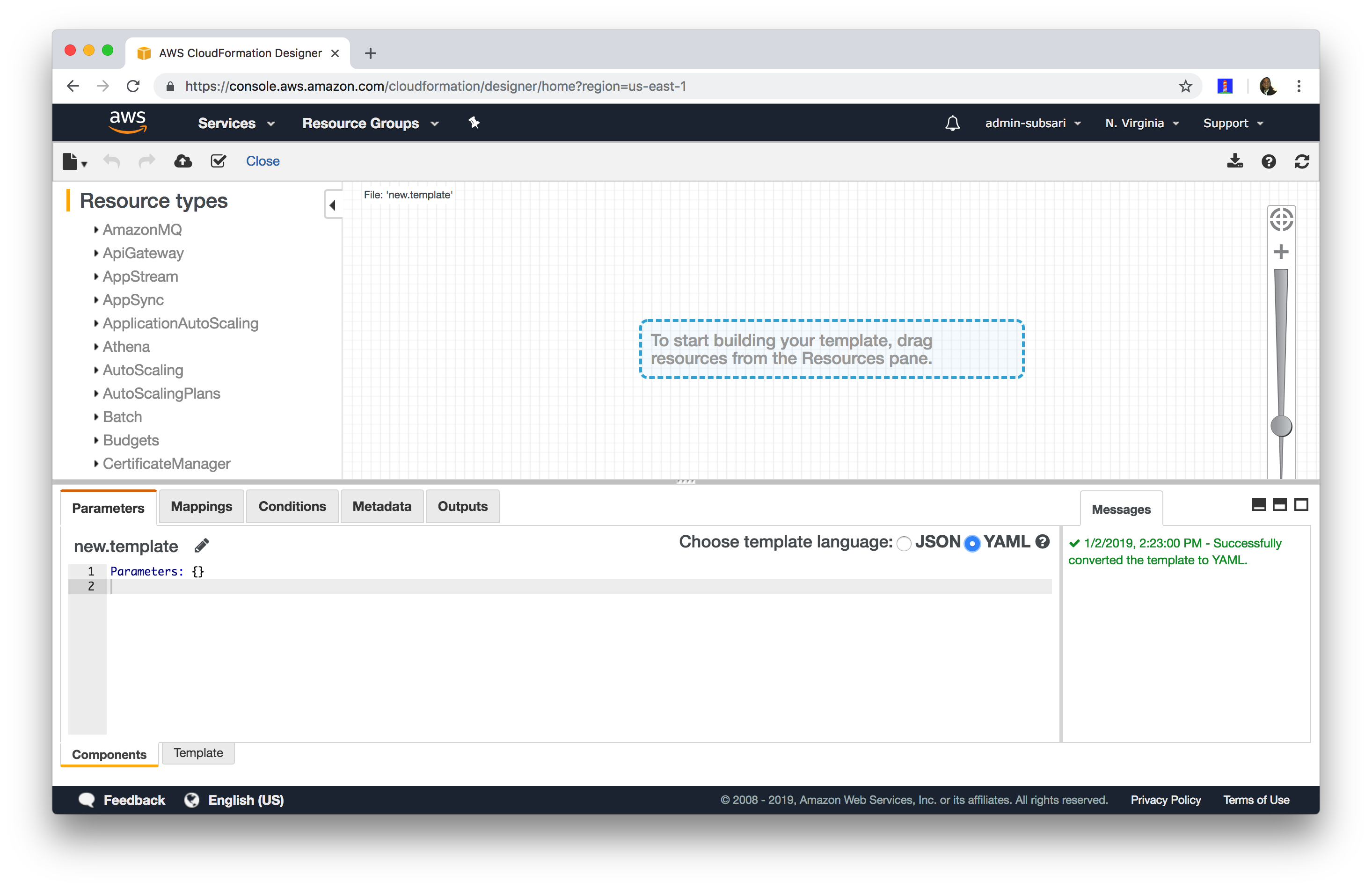Click the Fit to window crosshair icon
The height and width of the screenshot is (889, 1372).
pos(1281,219)
